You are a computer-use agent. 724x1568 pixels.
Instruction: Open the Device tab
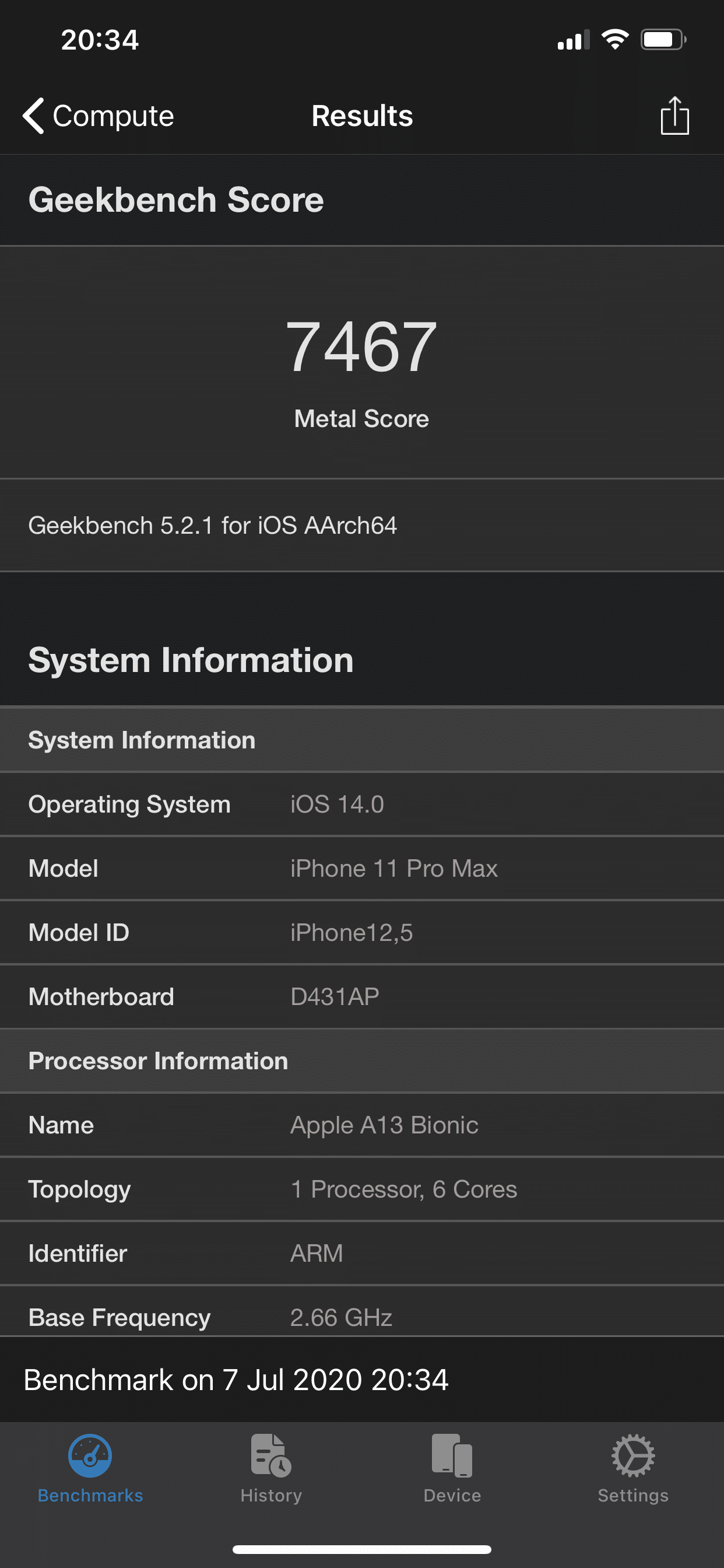tap(452, 1469)
